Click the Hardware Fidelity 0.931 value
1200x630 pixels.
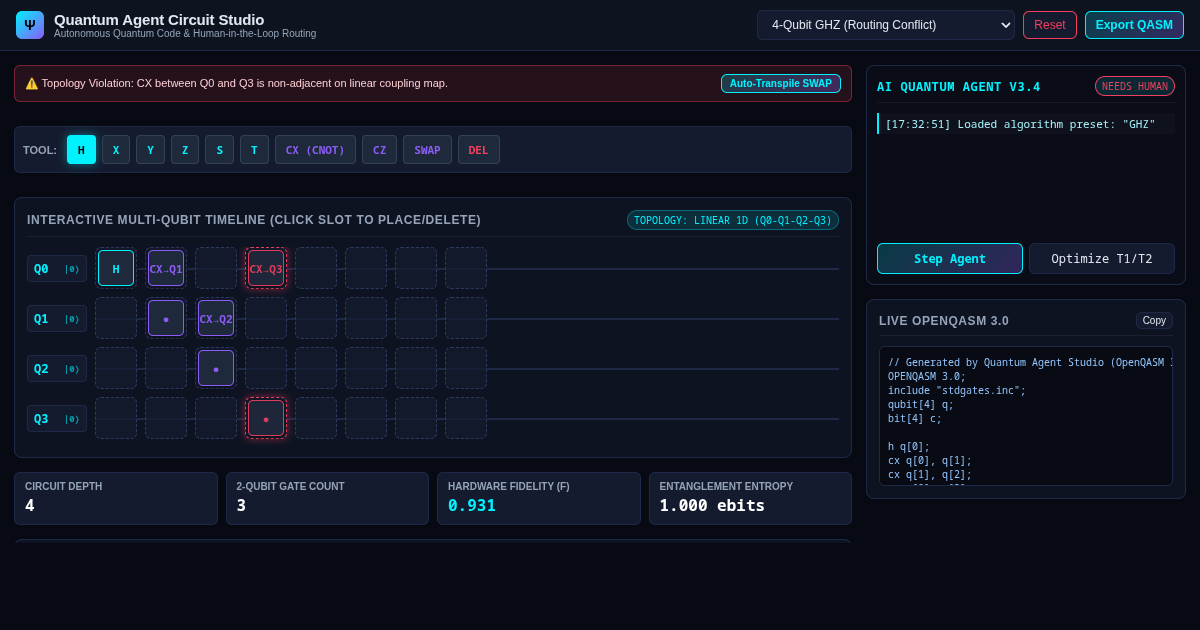pos(472,505)
